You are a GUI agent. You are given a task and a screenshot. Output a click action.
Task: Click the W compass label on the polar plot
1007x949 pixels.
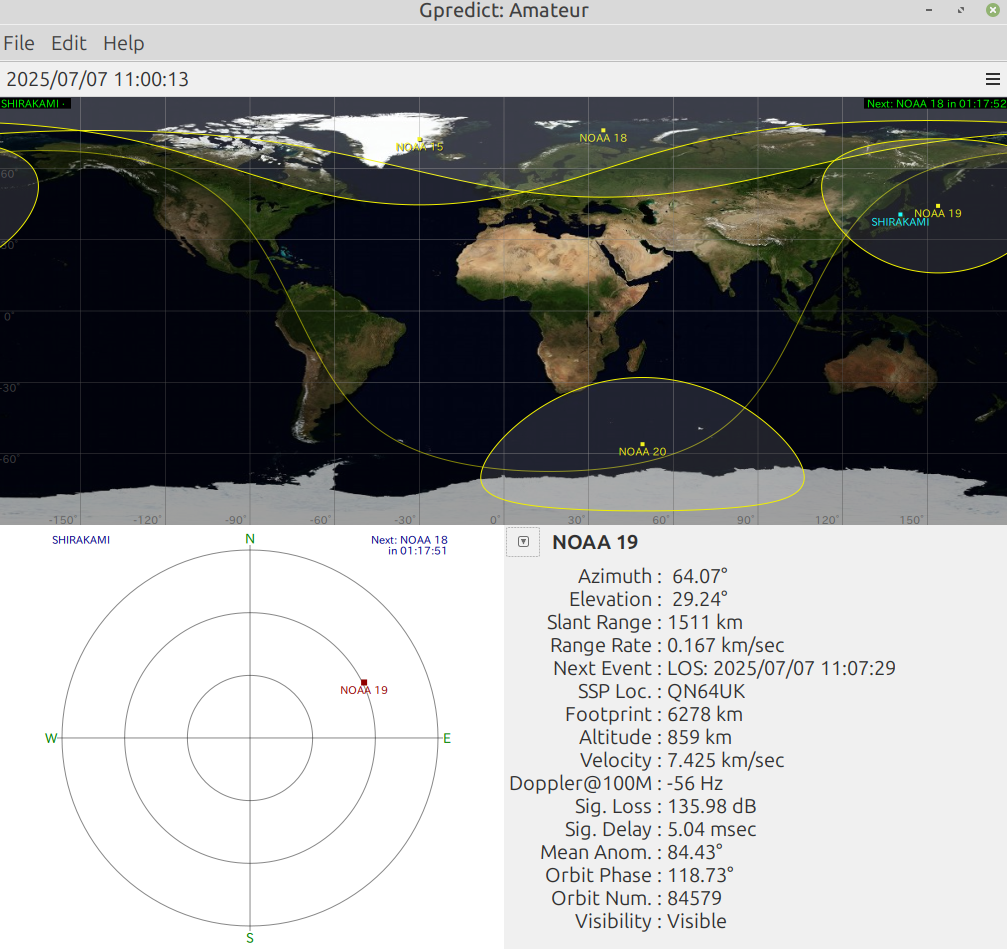coord(51,738)
